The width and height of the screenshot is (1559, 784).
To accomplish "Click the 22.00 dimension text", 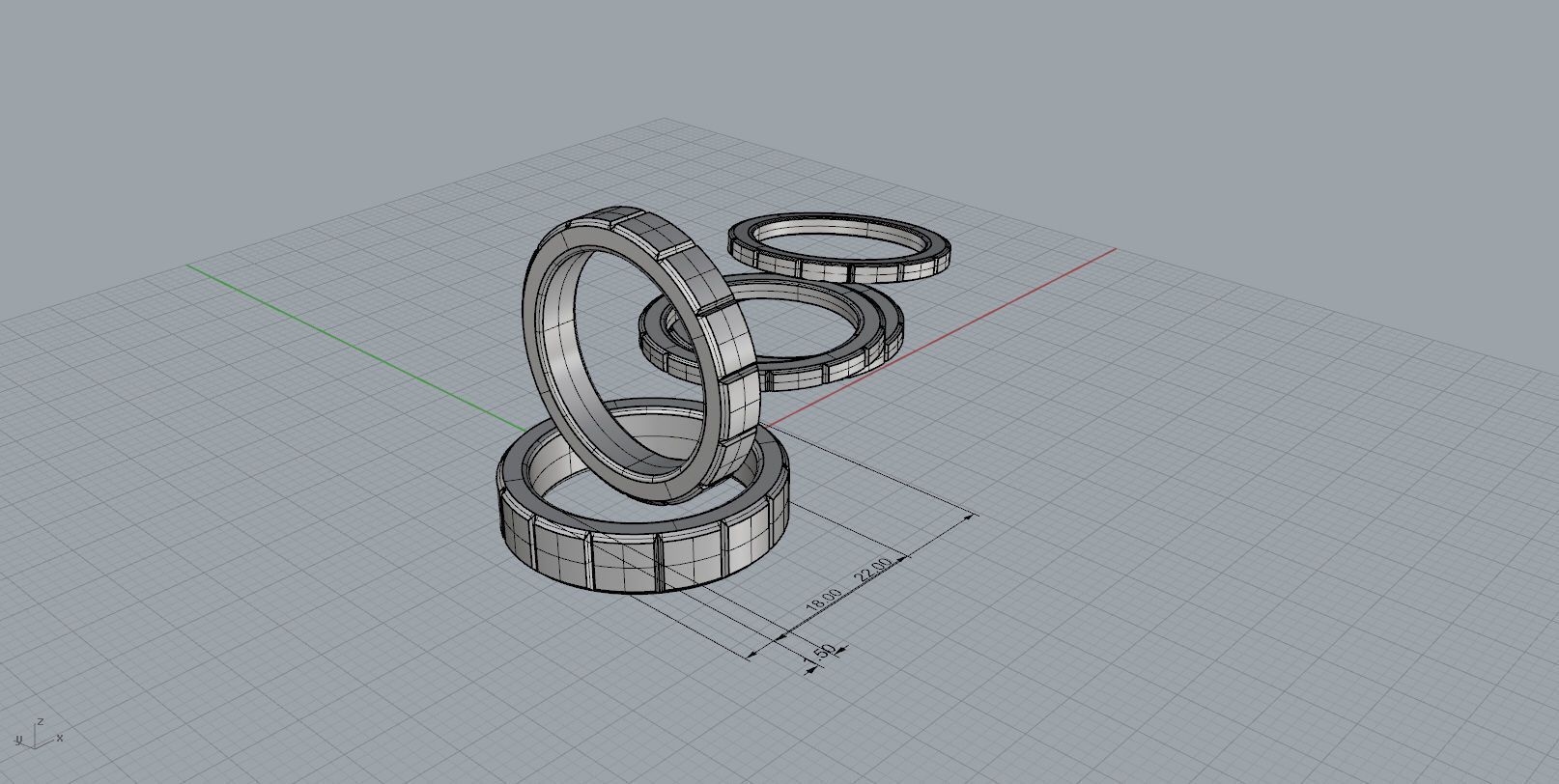I will pos(871,570).
